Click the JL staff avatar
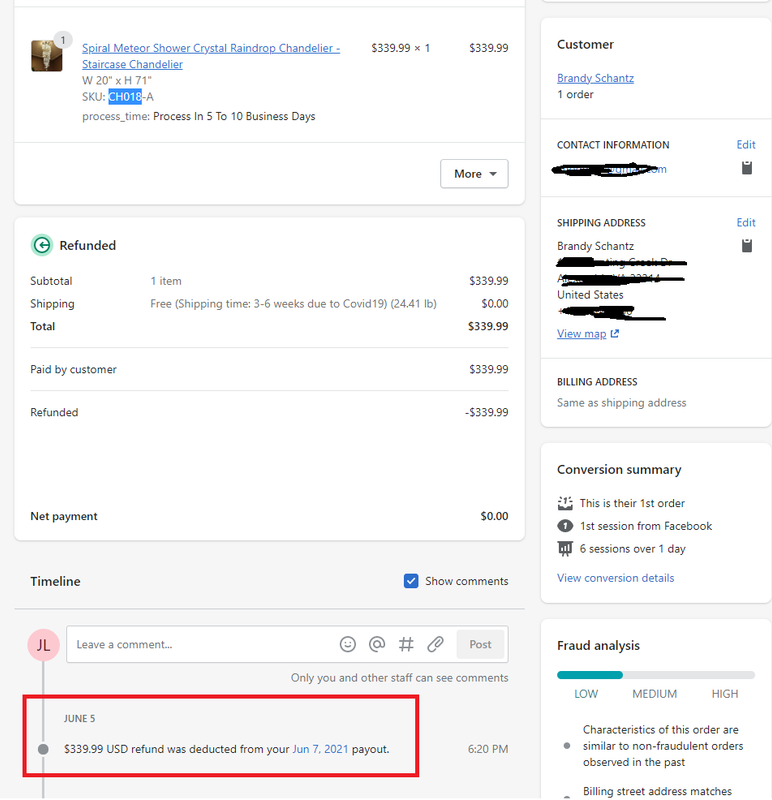The image size is (772, 800). [43, 645]
